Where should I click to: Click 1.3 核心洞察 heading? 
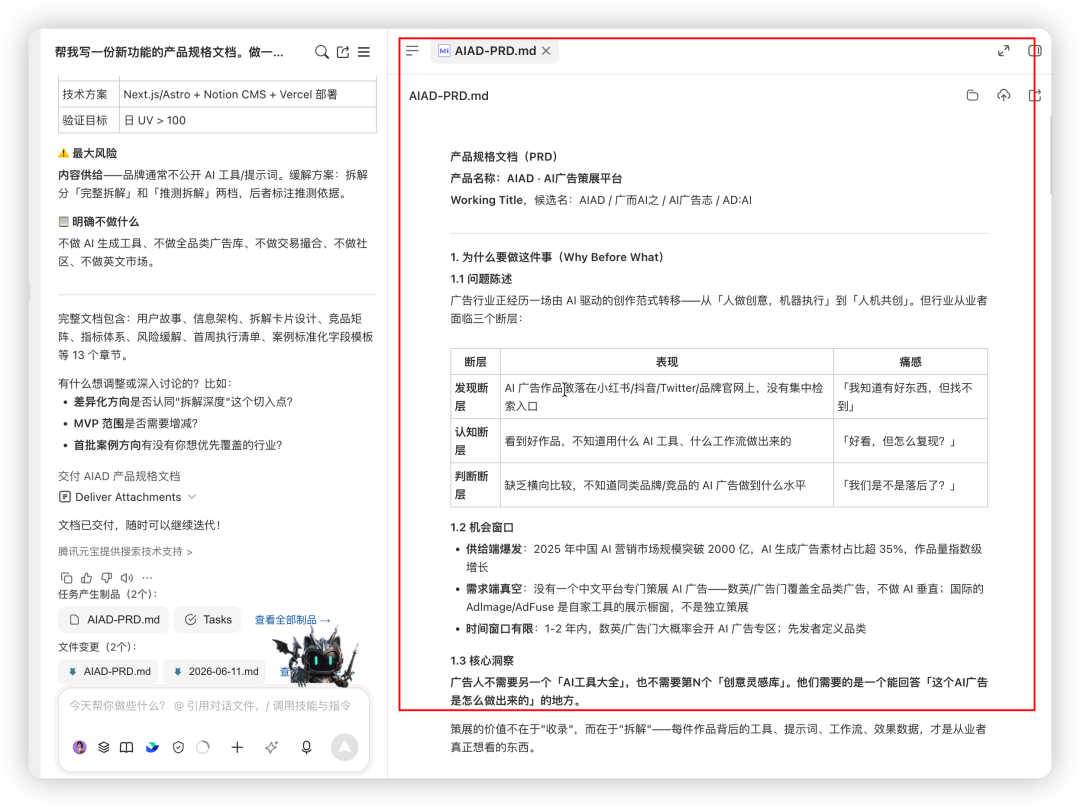coord(482,660)
